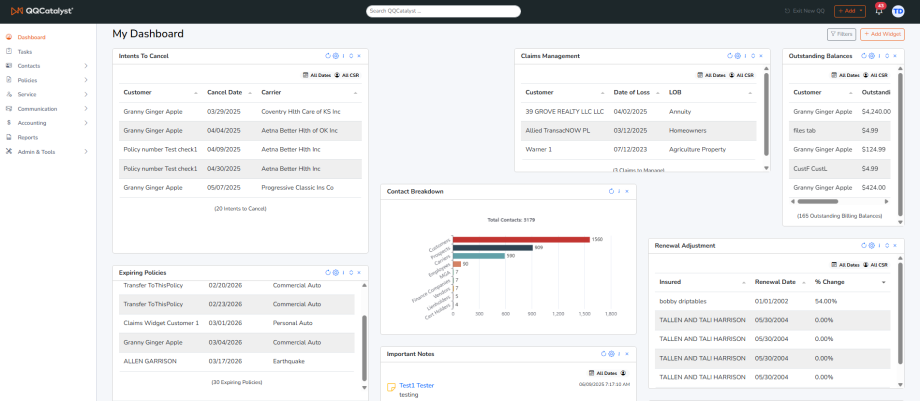The width and height of the screenshot is (920, 401).
Task: Close the Important Notes widget
Action: (x=627, y=353)
